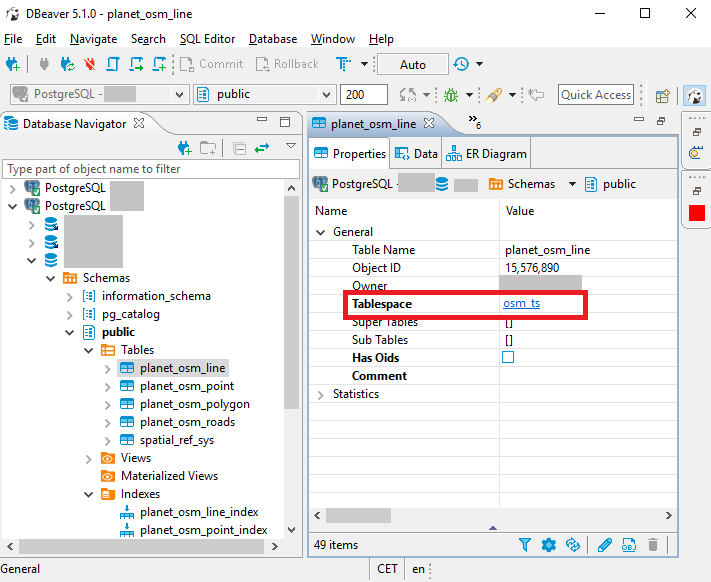Switch to the ER Diagram tab

pos(486,154)
